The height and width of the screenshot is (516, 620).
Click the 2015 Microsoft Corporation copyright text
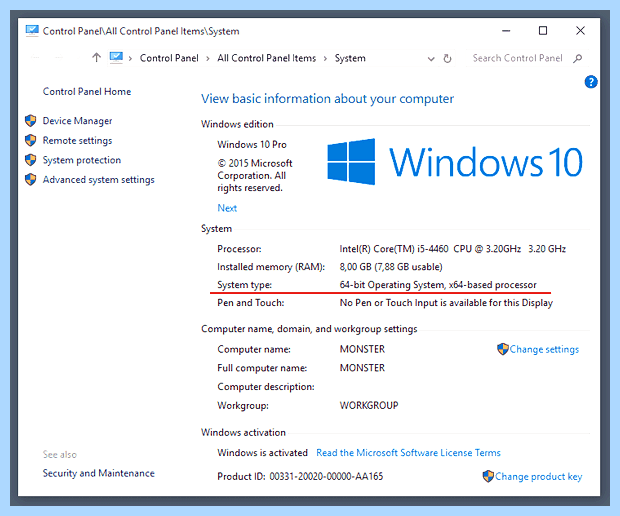pos(255,175)
